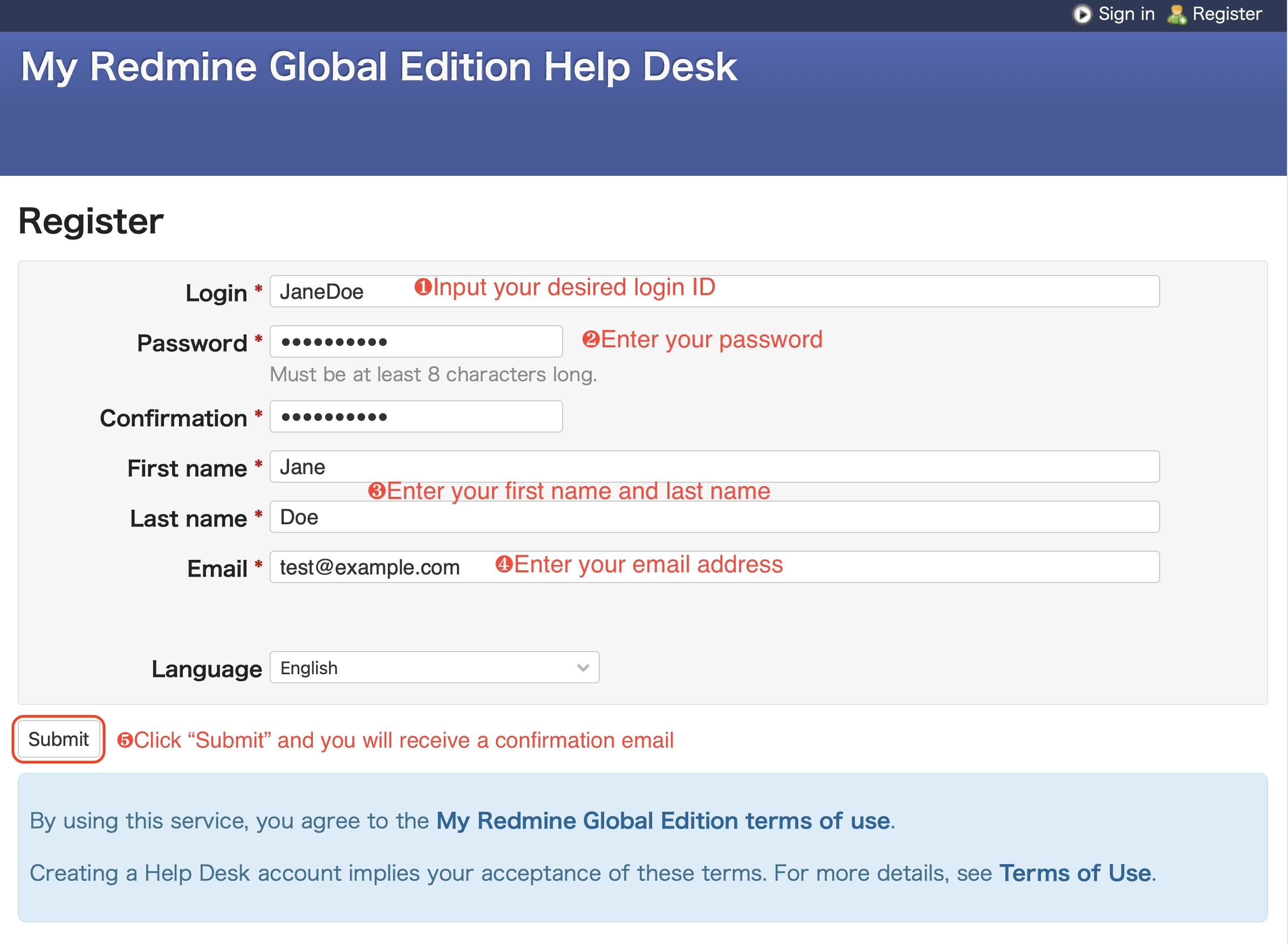Click the My Redmine Global Edition Help Desk title
This screenshot has height=945, width=1288.
[x=378, y=67]
